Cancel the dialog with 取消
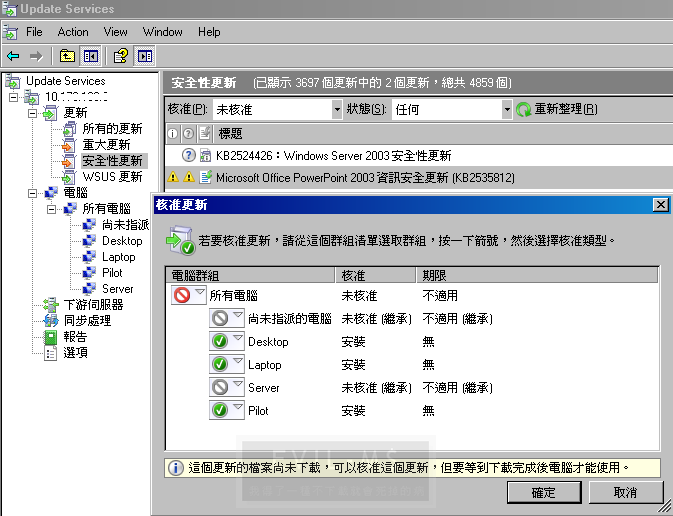Viewport: 673px width, 516px height. [x=625, y=492]
